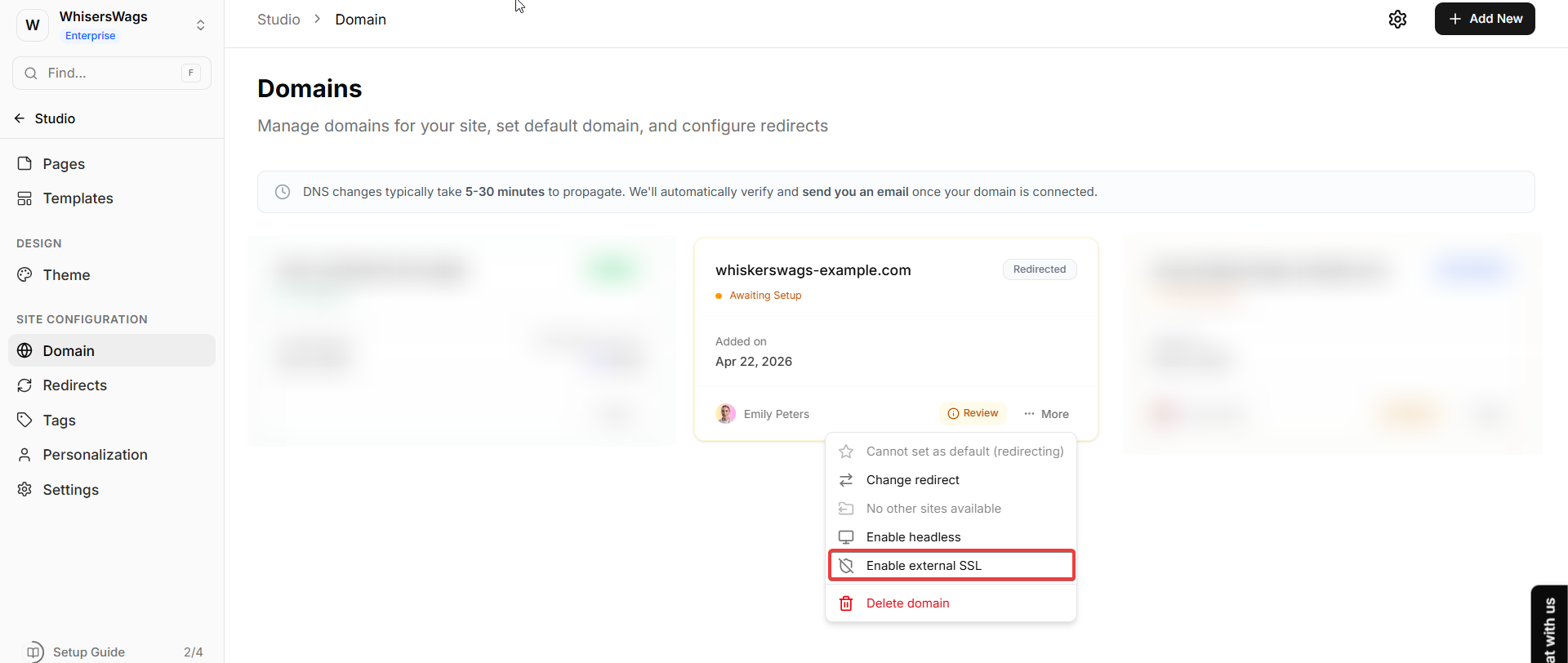This screenshot has height=663, width=1568.
Task: Click the Add New button
Action: pyautogui.click(x=1484, y=19)
